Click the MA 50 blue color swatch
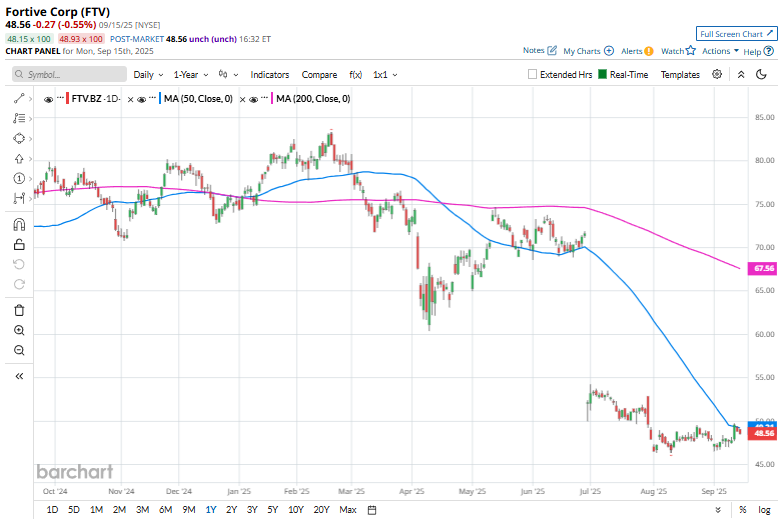 pos(160,99)
